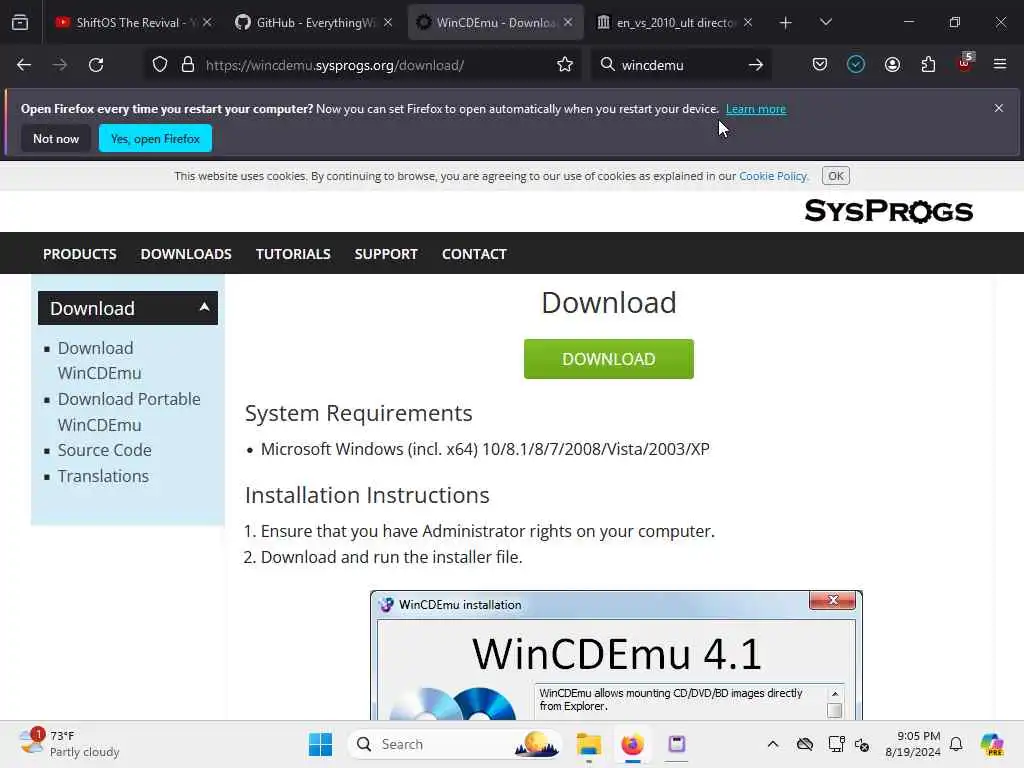Open Firefox account icon
The image size is (1024, 768).
coord(892,65)
